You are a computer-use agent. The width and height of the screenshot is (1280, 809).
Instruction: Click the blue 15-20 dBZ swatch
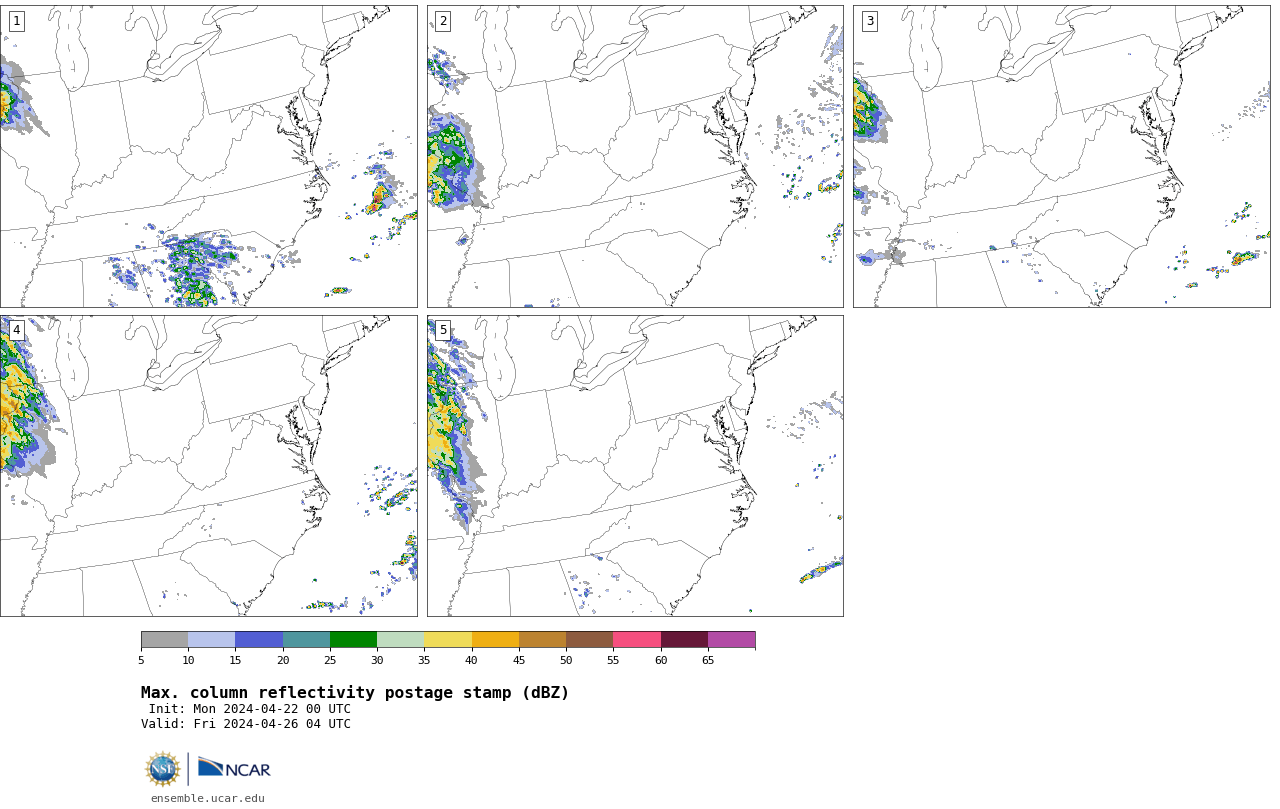tap(259, 640)
